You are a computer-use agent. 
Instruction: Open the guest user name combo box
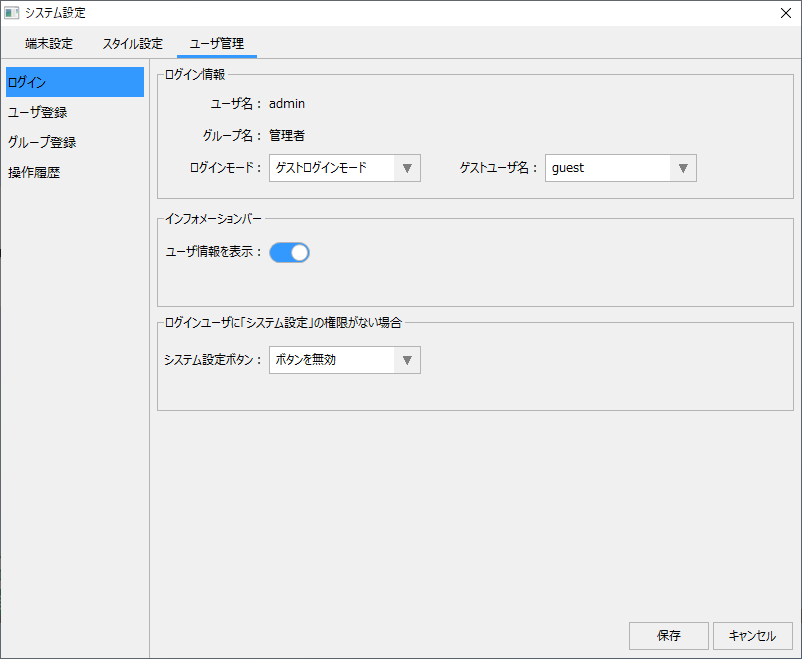click(608, 168)
